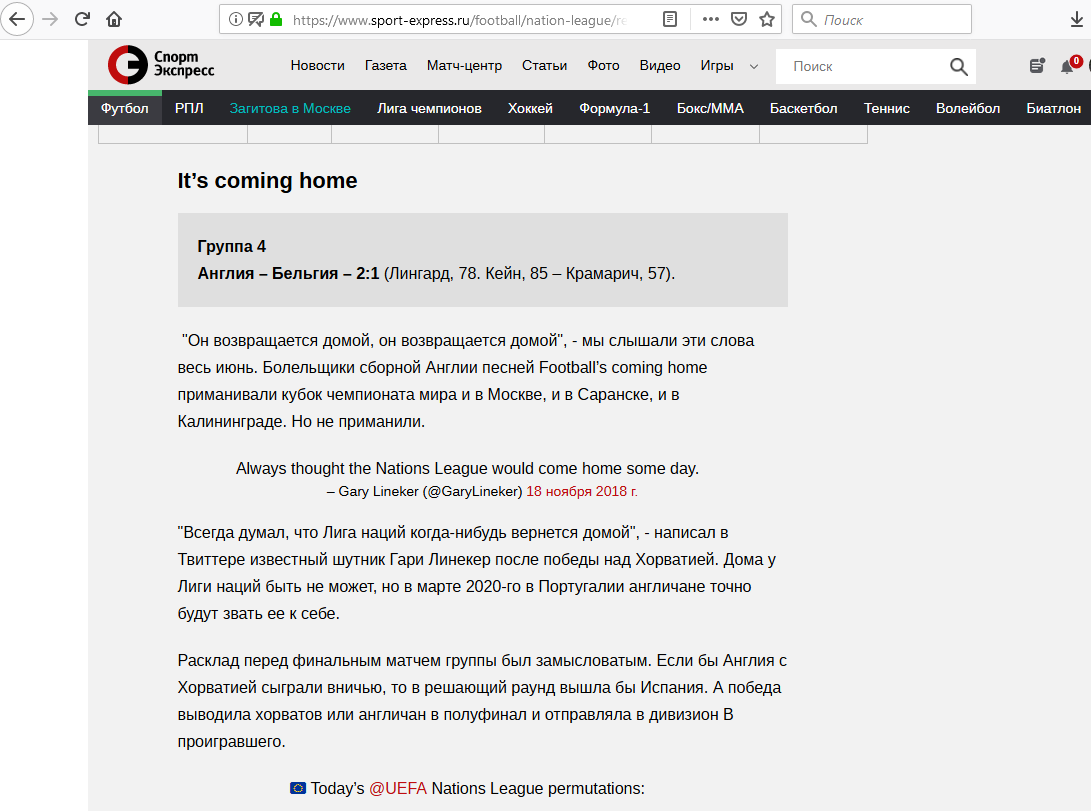The height and width of the screenshot is (811, 1091).
Task: Open notifications bell with red badge
Action: (1068, 67)
